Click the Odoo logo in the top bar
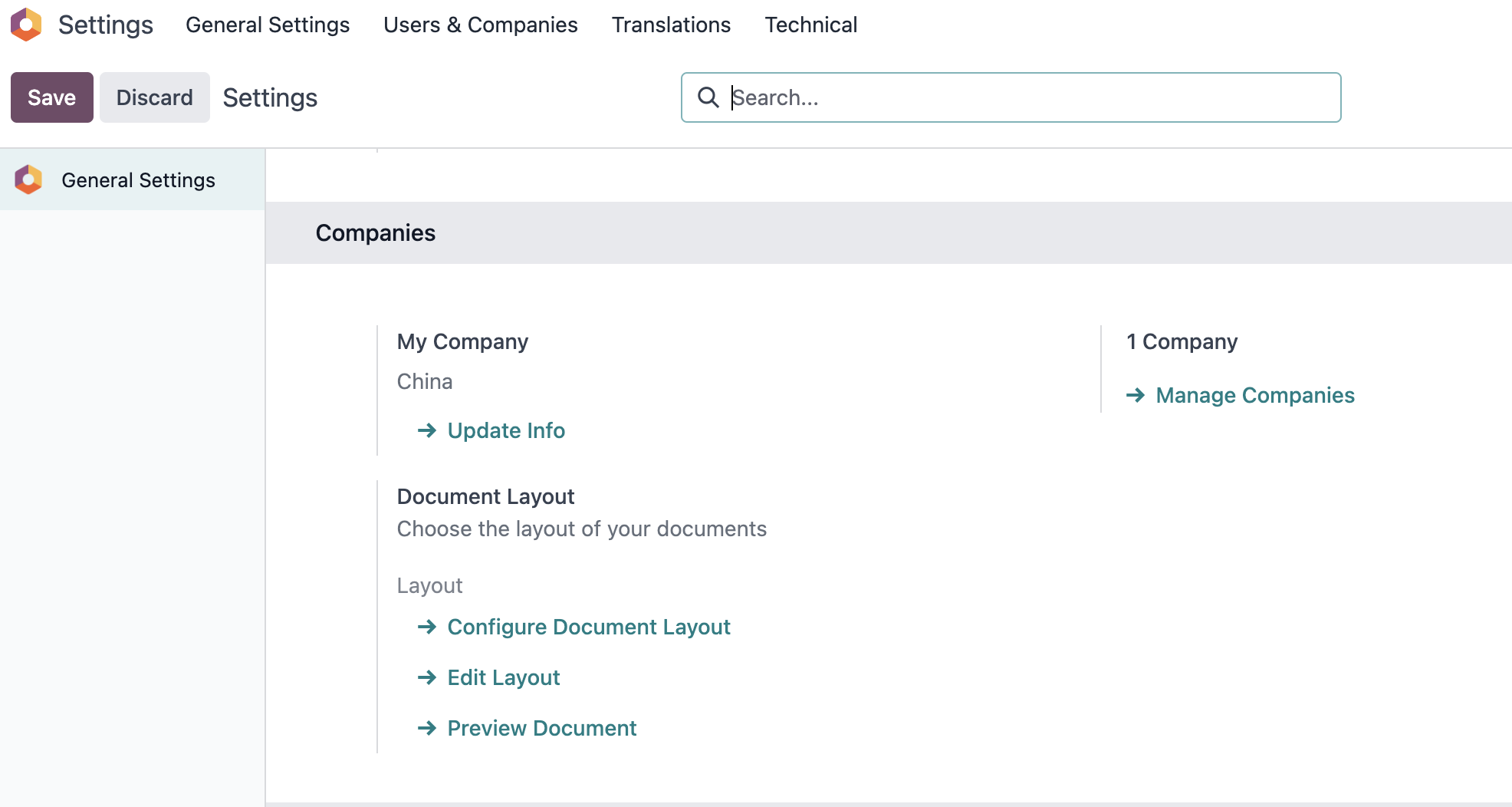Viewport: 1512px width, 807px height. pos(26,25)
